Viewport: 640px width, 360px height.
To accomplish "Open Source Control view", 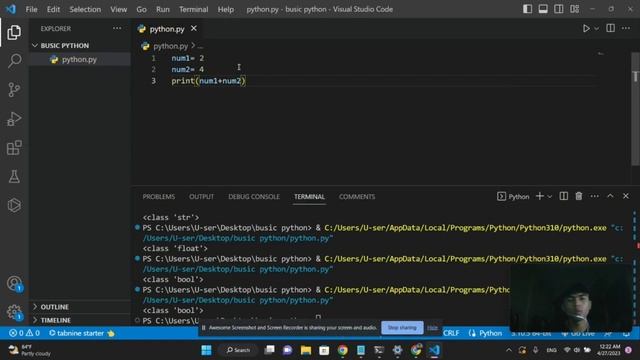I will 14,90.
